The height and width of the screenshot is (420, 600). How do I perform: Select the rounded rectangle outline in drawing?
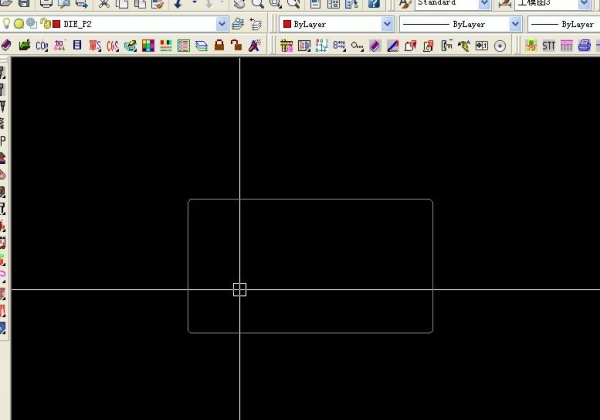pyautogui.click(x=310, y=199)
